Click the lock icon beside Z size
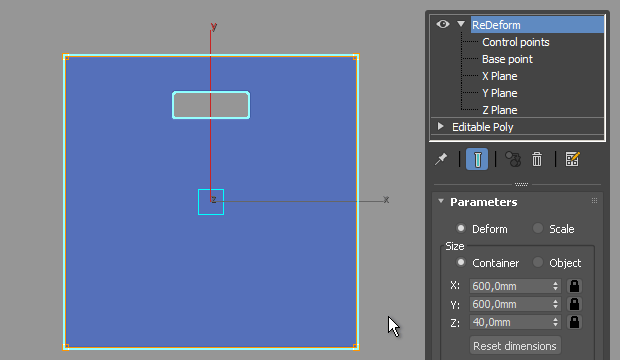Screen dimensions: 620x360 (x=574, y=322)
